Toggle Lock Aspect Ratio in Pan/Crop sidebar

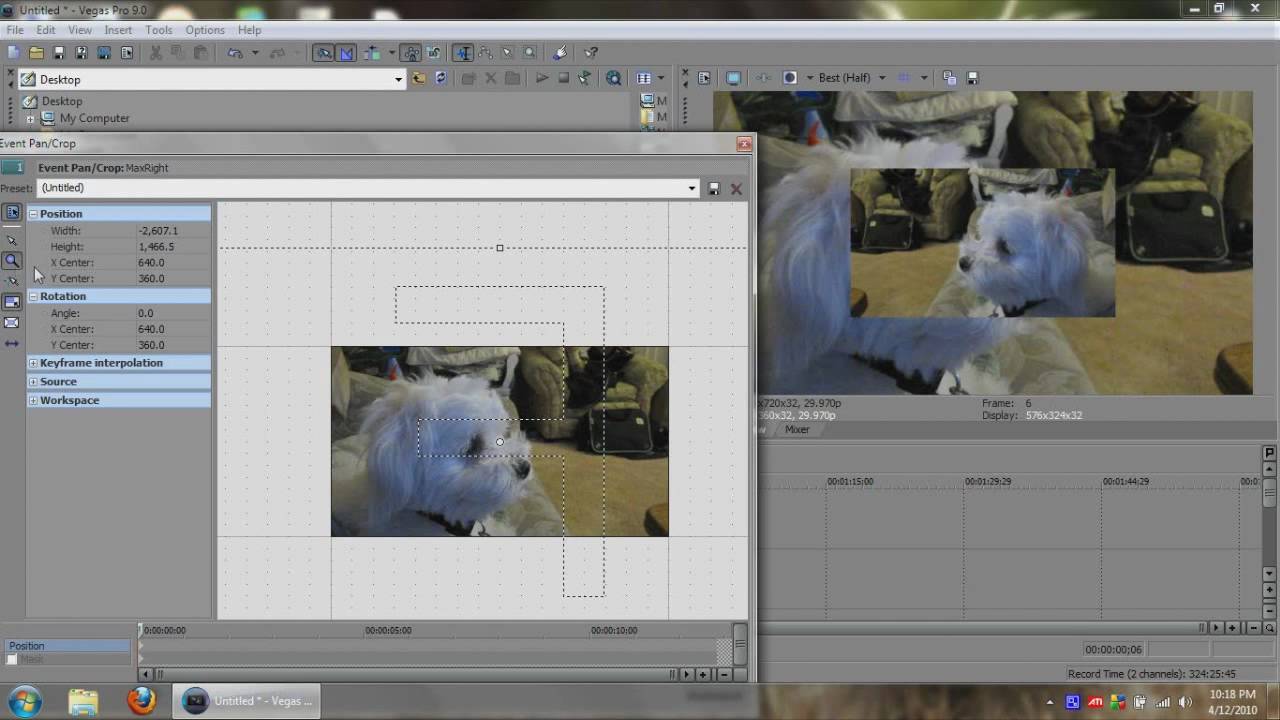12,302
